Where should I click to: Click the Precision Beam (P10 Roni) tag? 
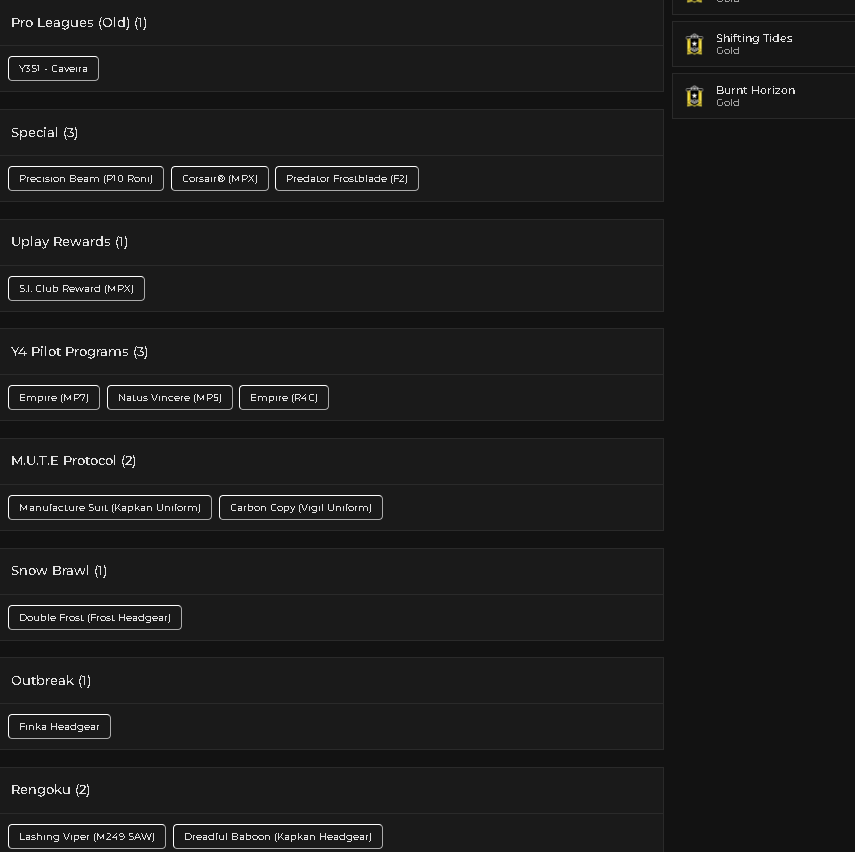86,179
